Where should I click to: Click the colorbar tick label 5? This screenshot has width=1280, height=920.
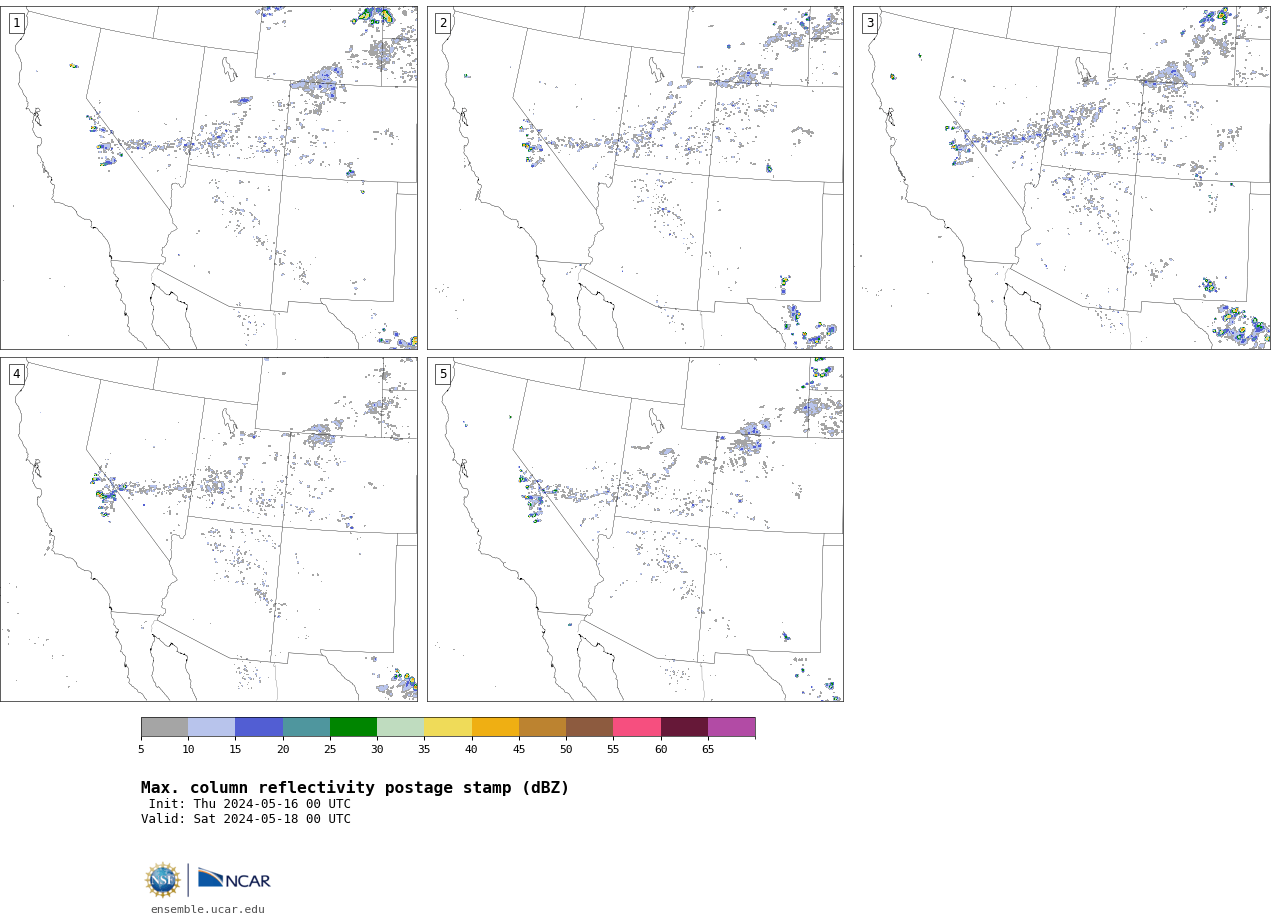pos(141,749)
